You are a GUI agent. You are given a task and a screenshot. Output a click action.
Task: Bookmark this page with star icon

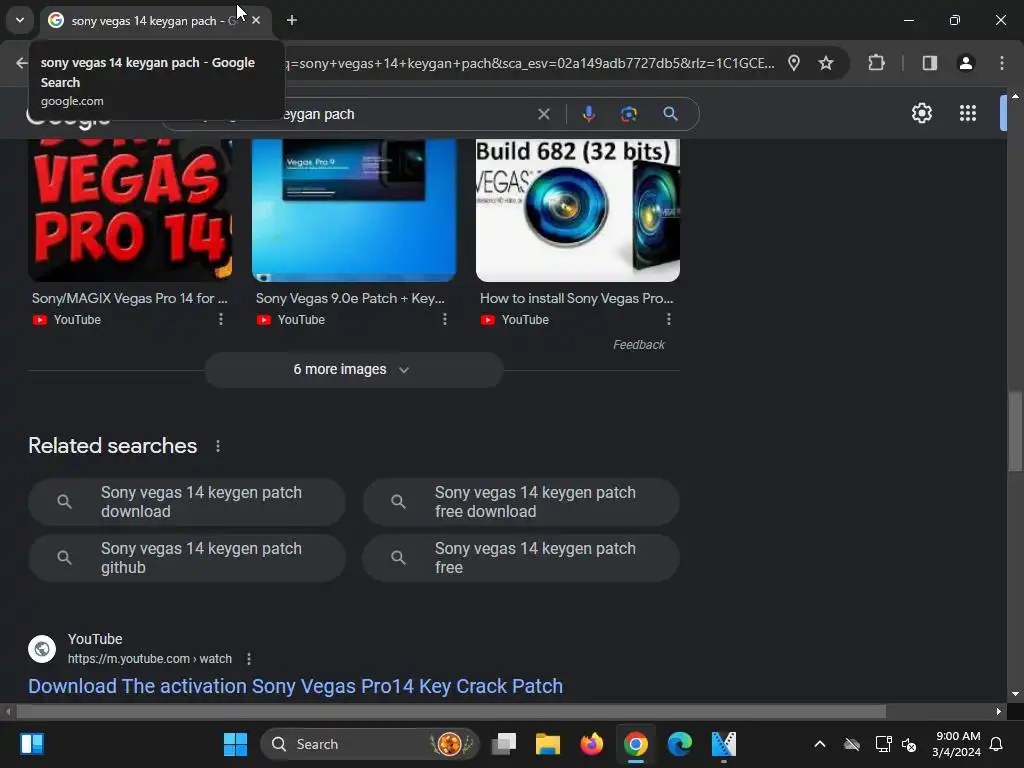point(825,63)
